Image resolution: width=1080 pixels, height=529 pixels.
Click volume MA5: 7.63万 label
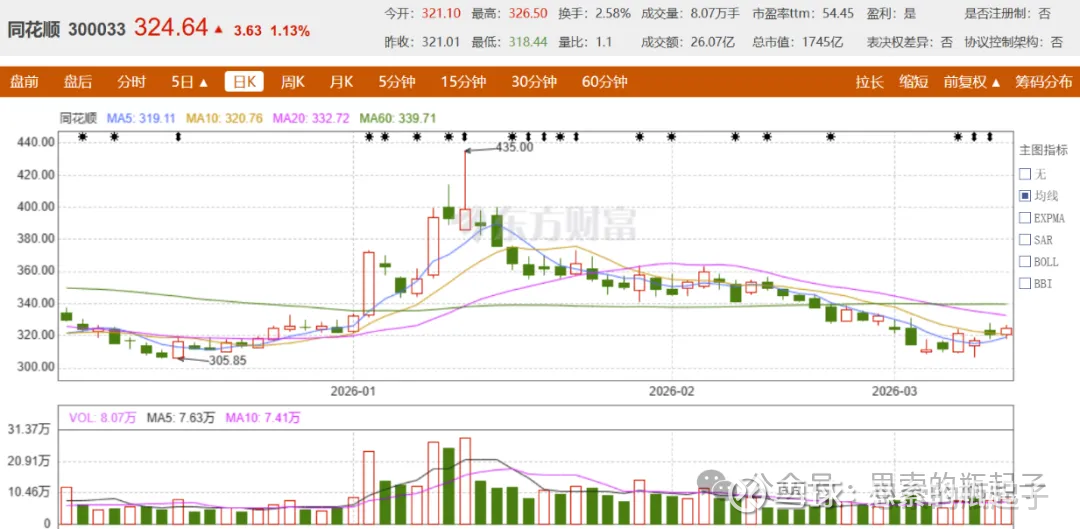tap(183, 417)
